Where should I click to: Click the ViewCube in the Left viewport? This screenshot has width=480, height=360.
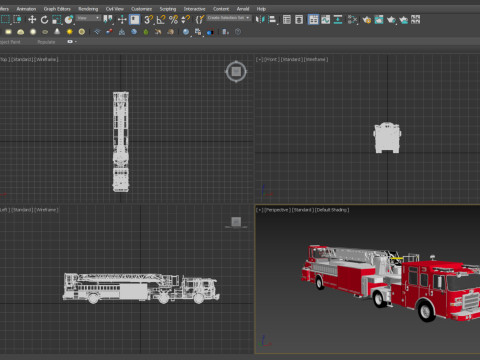[236, 222]
